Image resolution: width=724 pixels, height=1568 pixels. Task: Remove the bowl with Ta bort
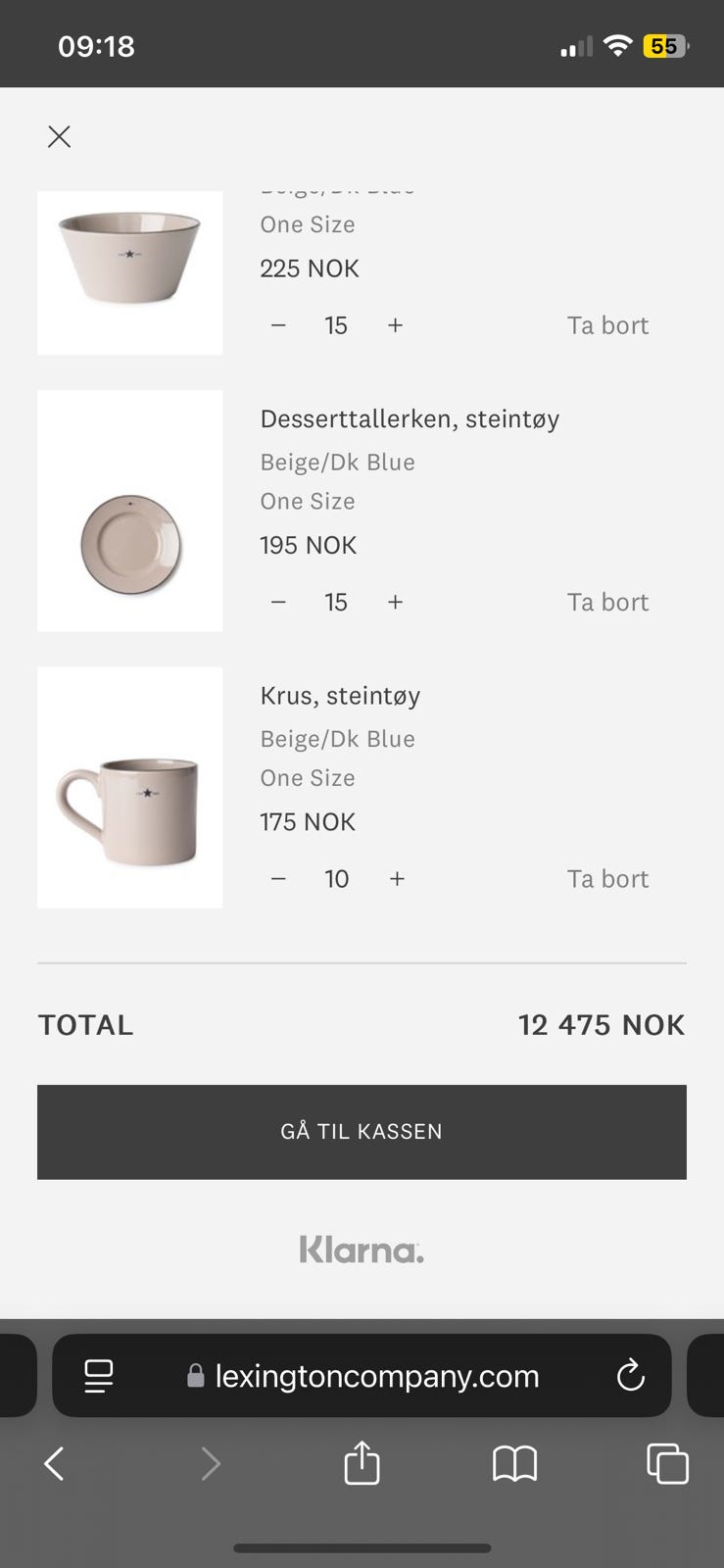[x=607, y=325]
